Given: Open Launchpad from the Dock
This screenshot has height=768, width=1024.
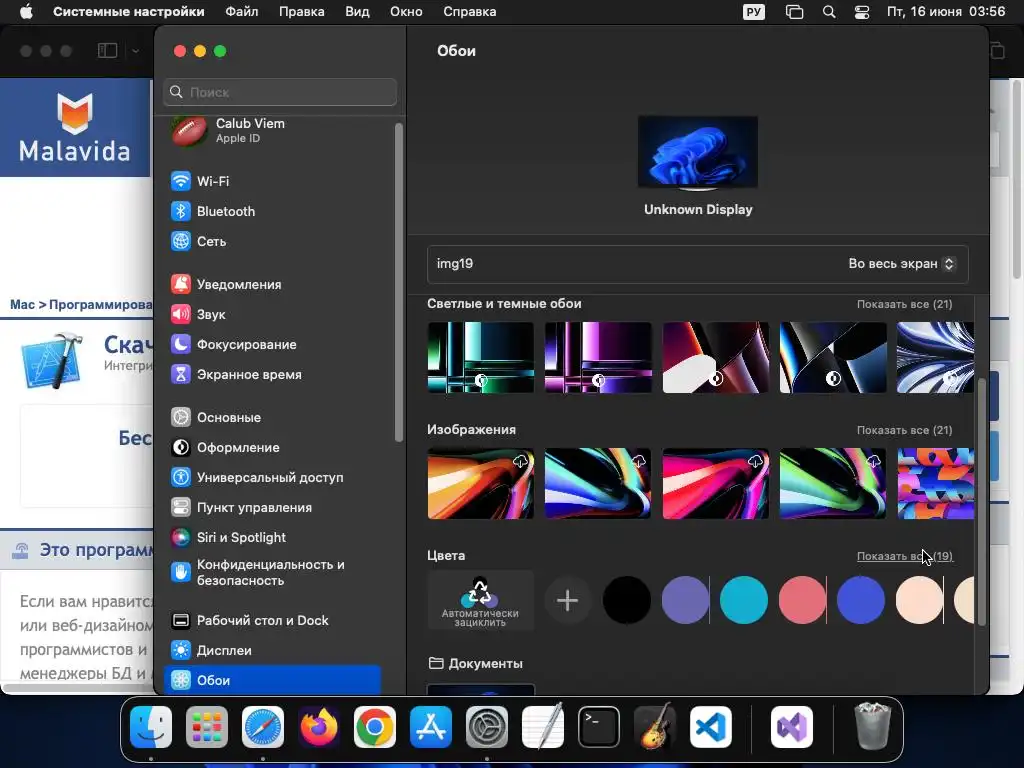Looking at the screenshot, I should (x=207, y=727).
